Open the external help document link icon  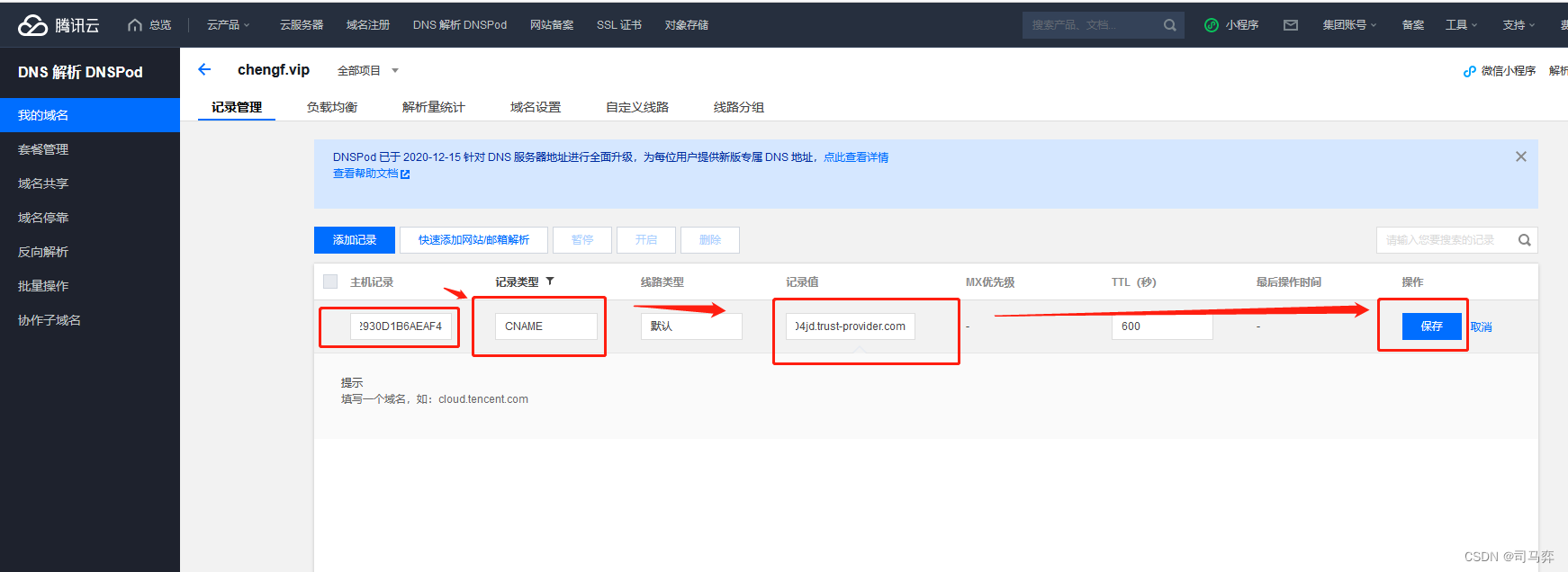tap(405, 174)
